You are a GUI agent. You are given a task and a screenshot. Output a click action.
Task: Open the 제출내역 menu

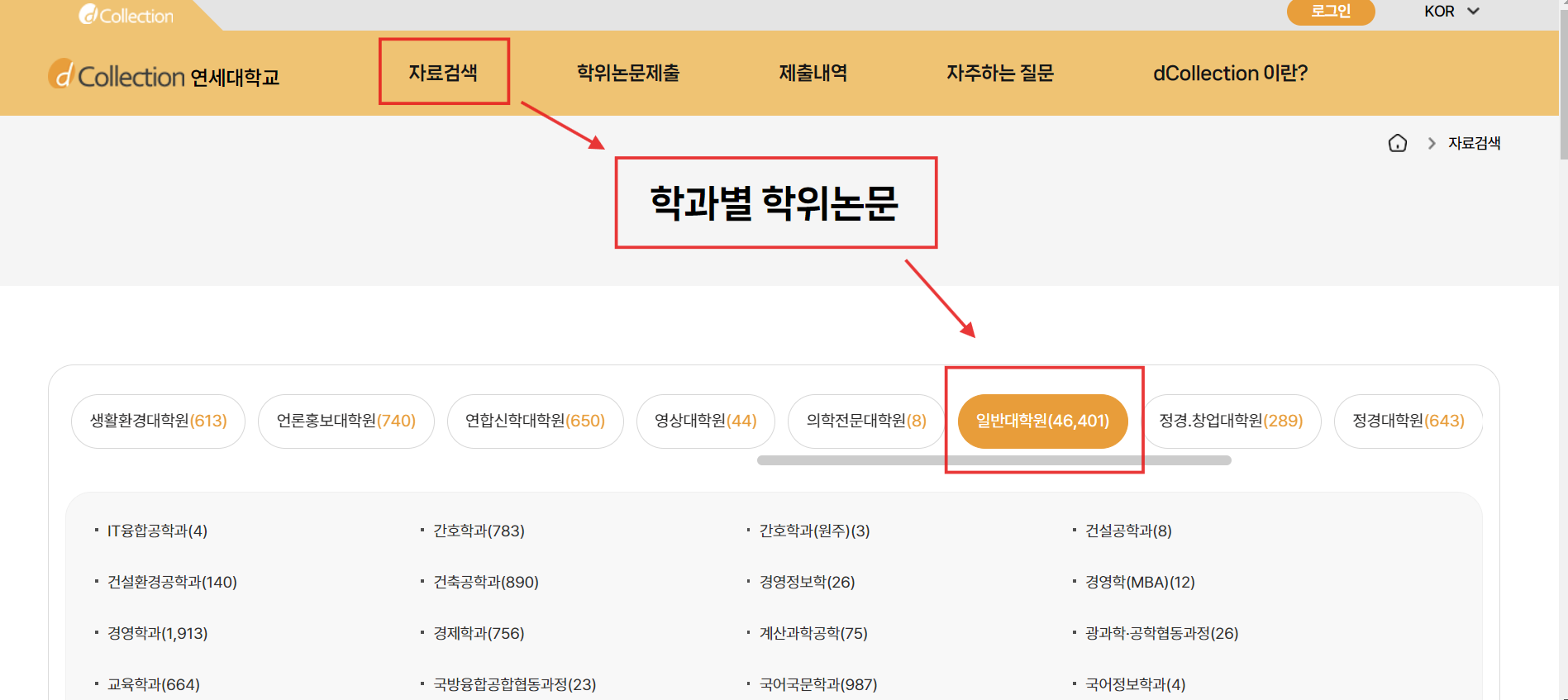tap(813, 73)
